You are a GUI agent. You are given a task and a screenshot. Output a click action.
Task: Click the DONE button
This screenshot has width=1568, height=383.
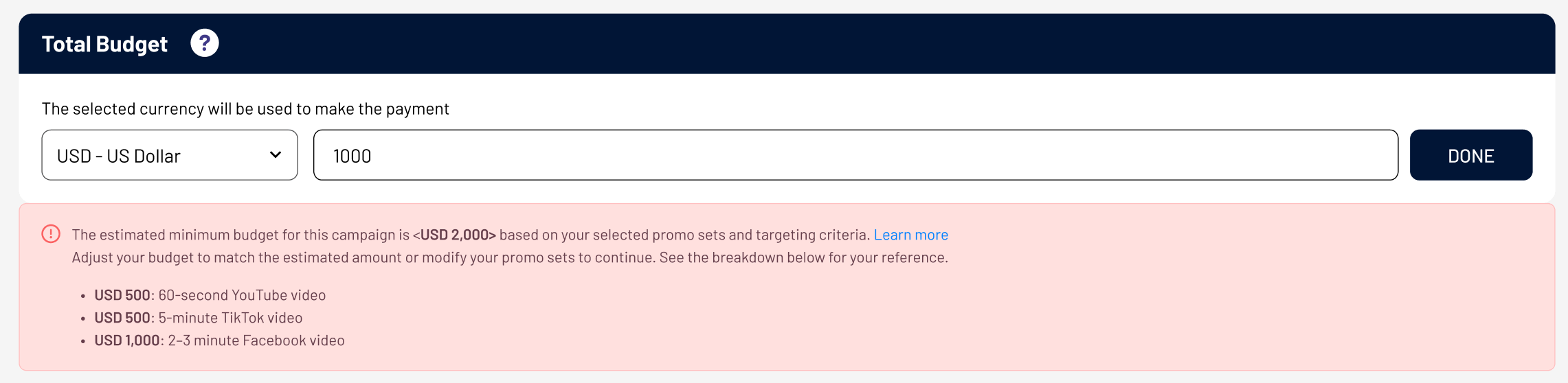coord(1470,155)
